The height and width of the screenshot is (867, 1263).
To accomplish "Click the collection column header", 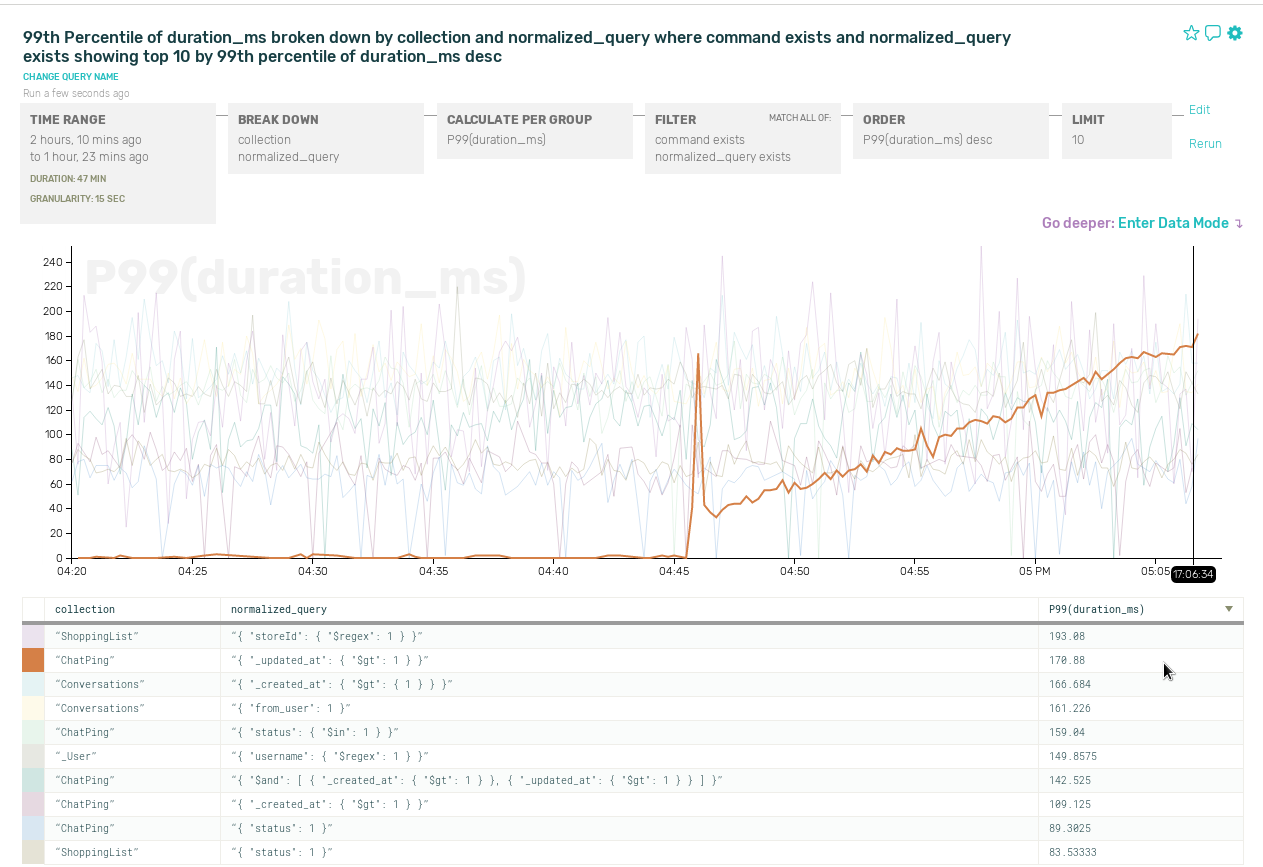I will click(85, 609).
